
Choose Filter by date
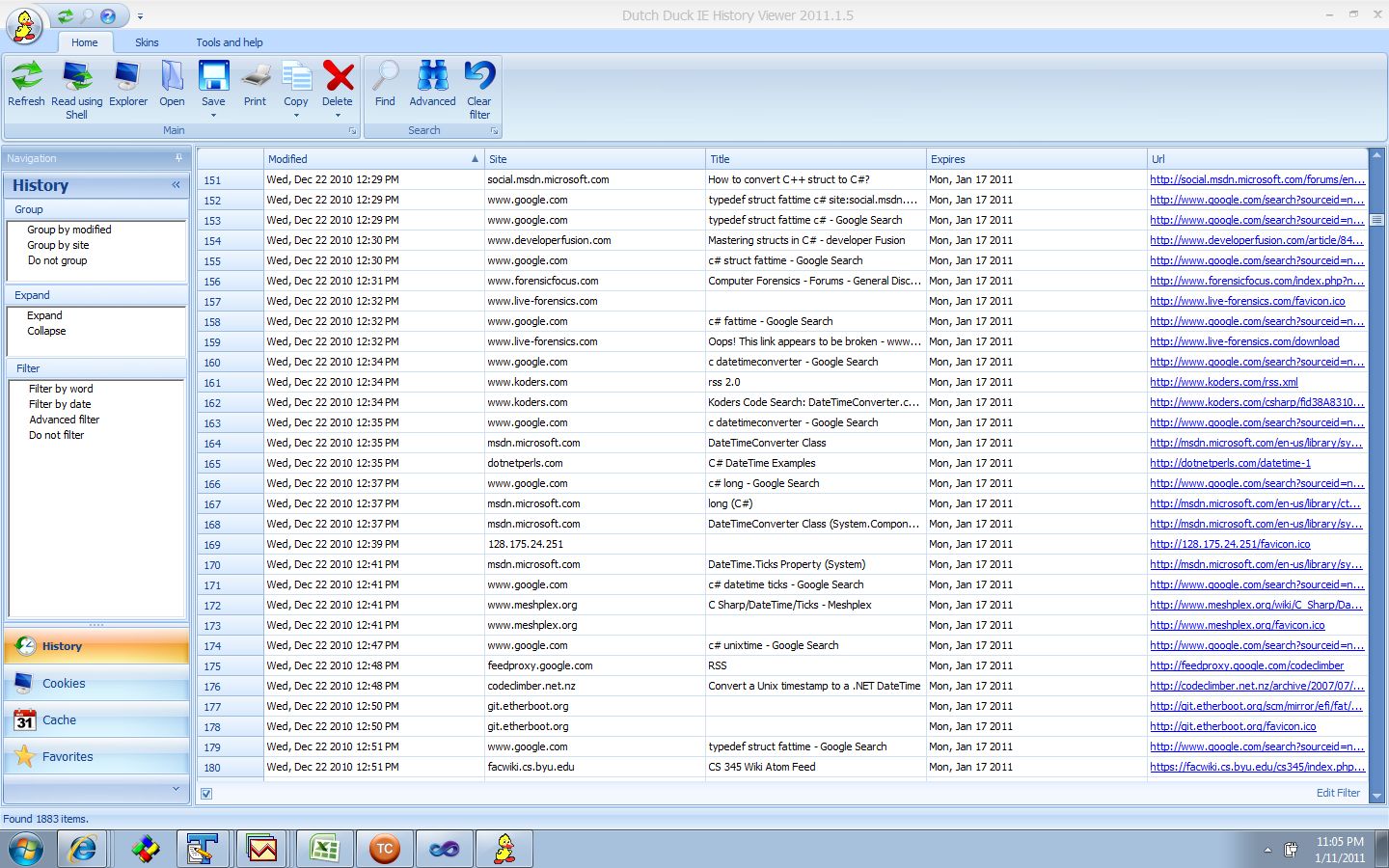tap(60, 404)
